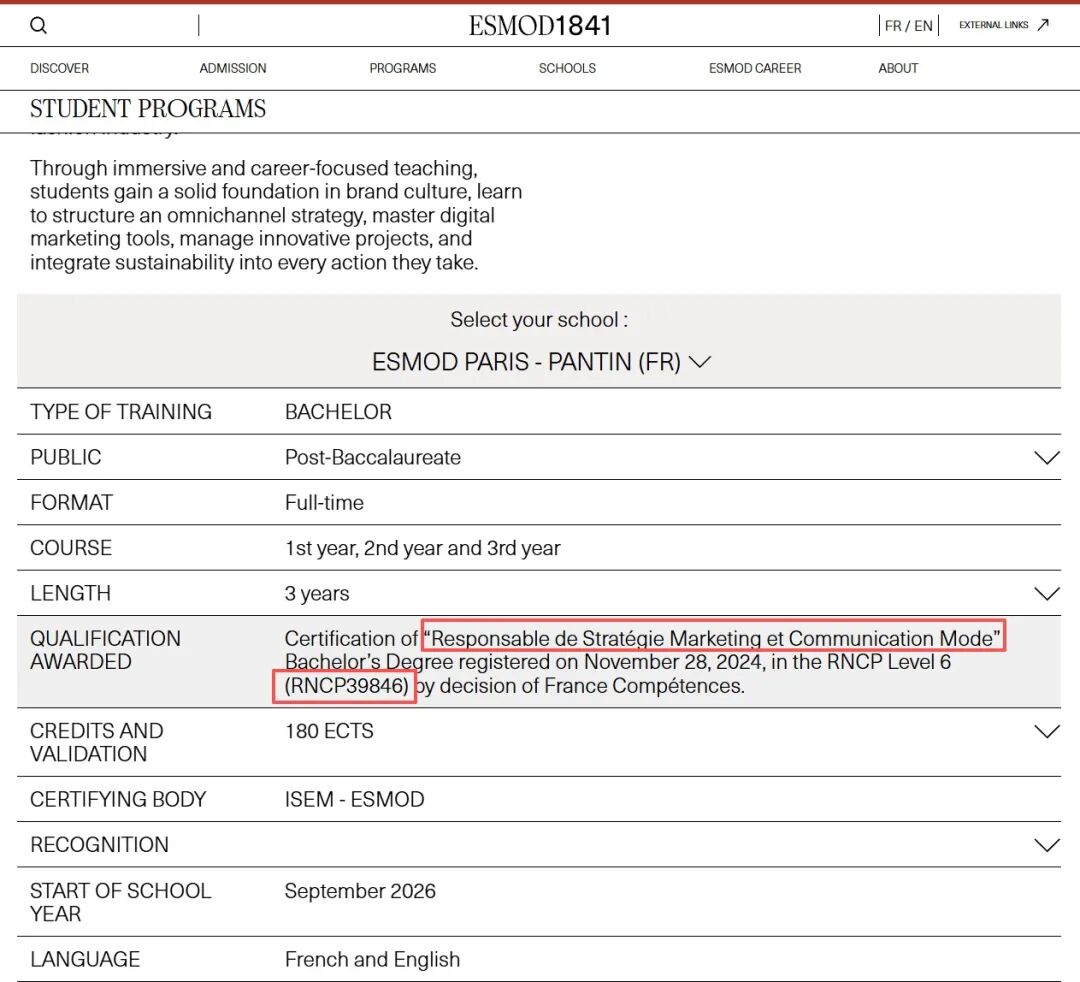The width and height of the screenshot is (1080, 982).
Task: Click the '3 years' length value
Action: point(317,594)
